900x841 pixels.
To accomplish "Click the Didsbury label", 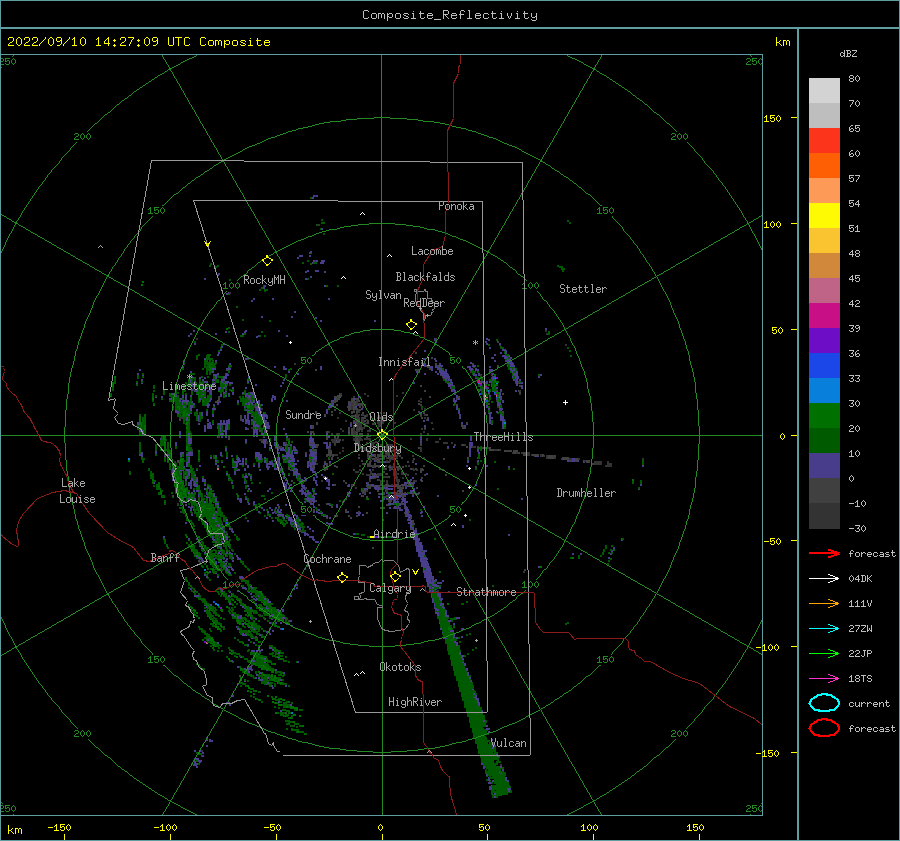I will click(x=378, y=448).
